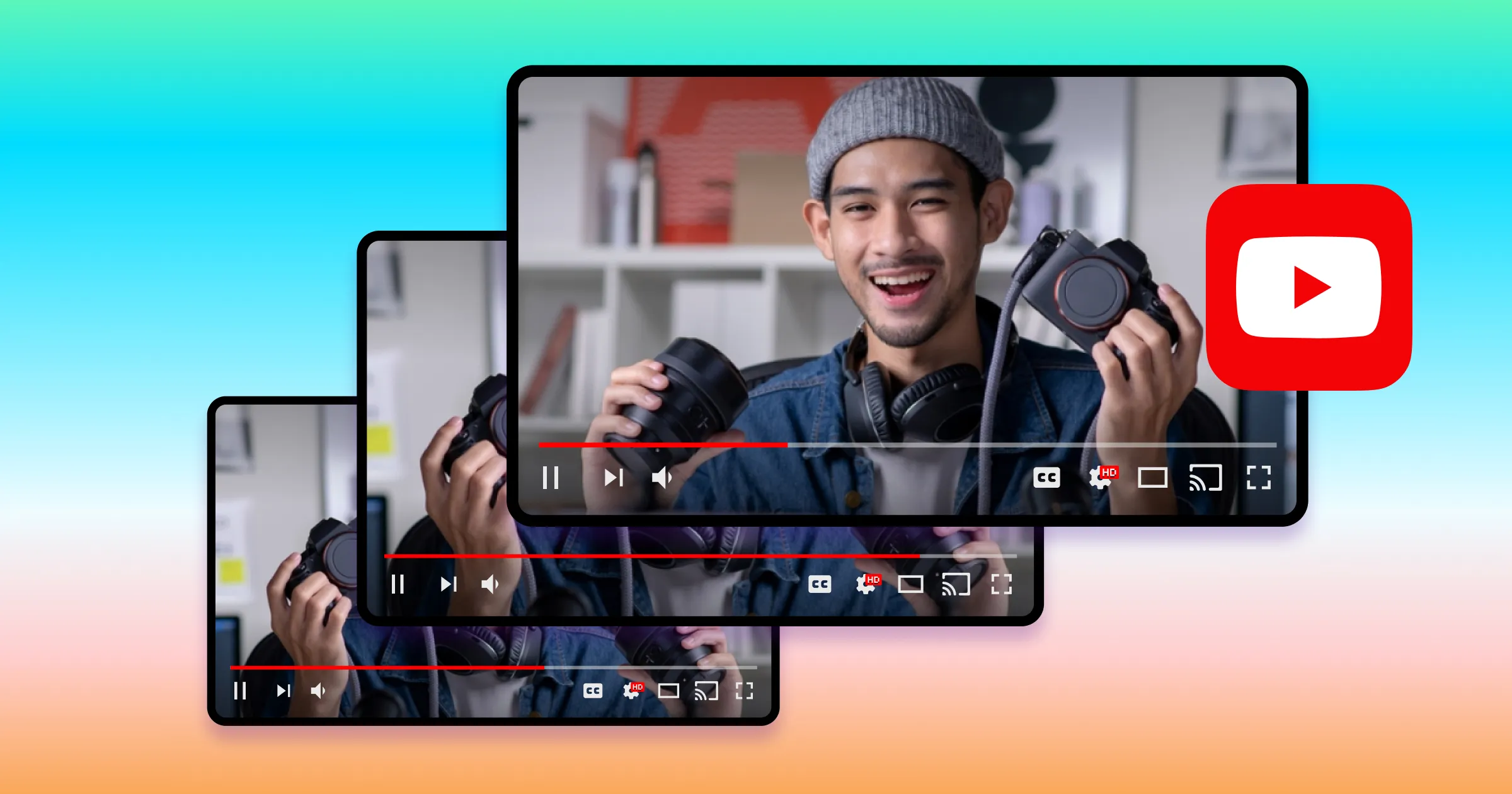Image resolution: width=1512 pixels, height=794 pixels.
Task: Pause the middle video player
Action: click(398, 584)
